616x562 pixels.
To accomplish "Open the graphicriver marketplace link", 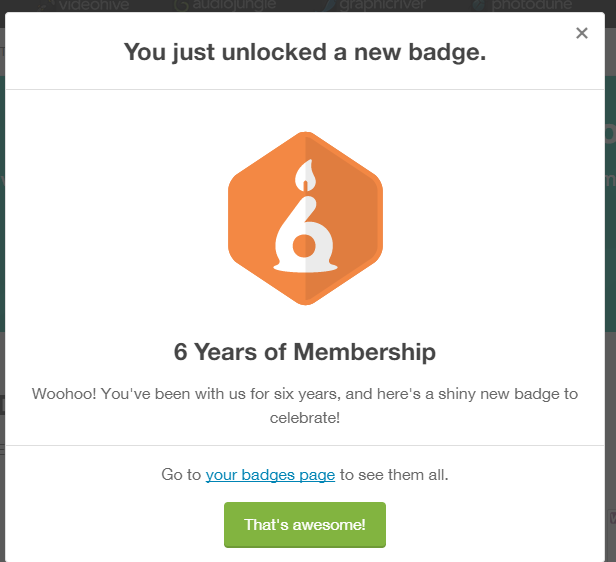I will click(378, 5).
